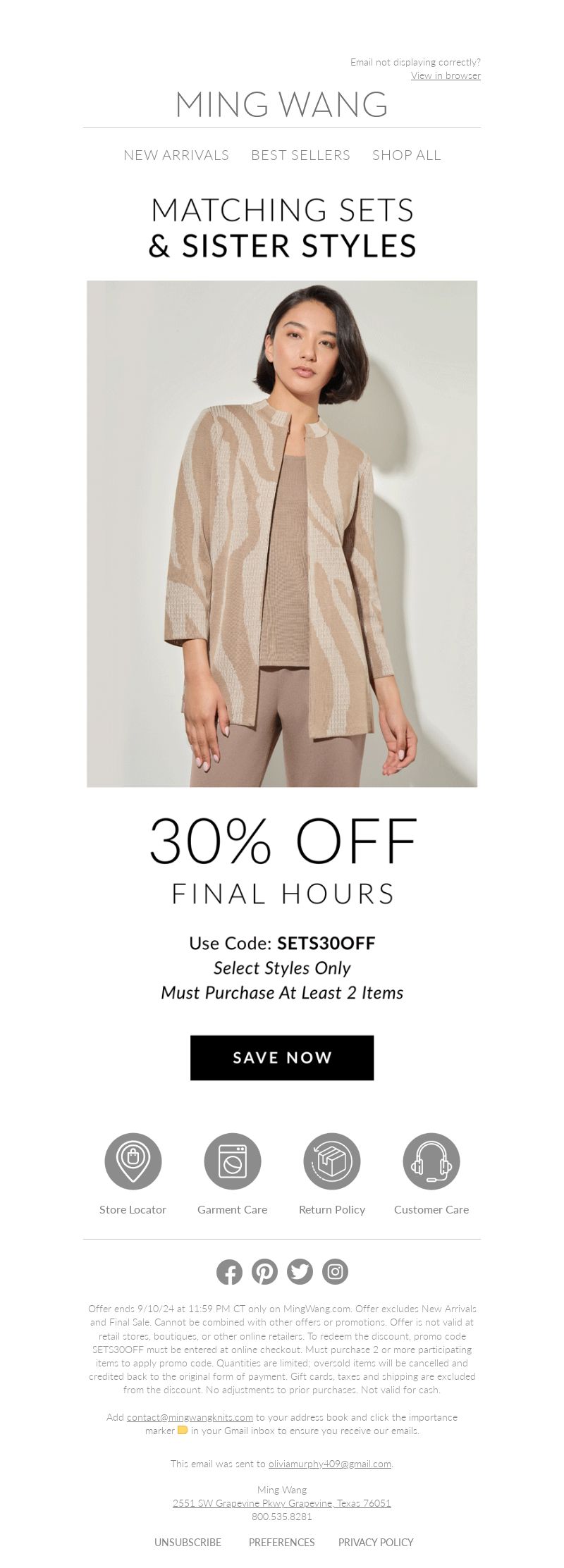This screenshot has width=564, height=1568.
Task: Open the Instagram social icon
Action: pos(336,1271)
